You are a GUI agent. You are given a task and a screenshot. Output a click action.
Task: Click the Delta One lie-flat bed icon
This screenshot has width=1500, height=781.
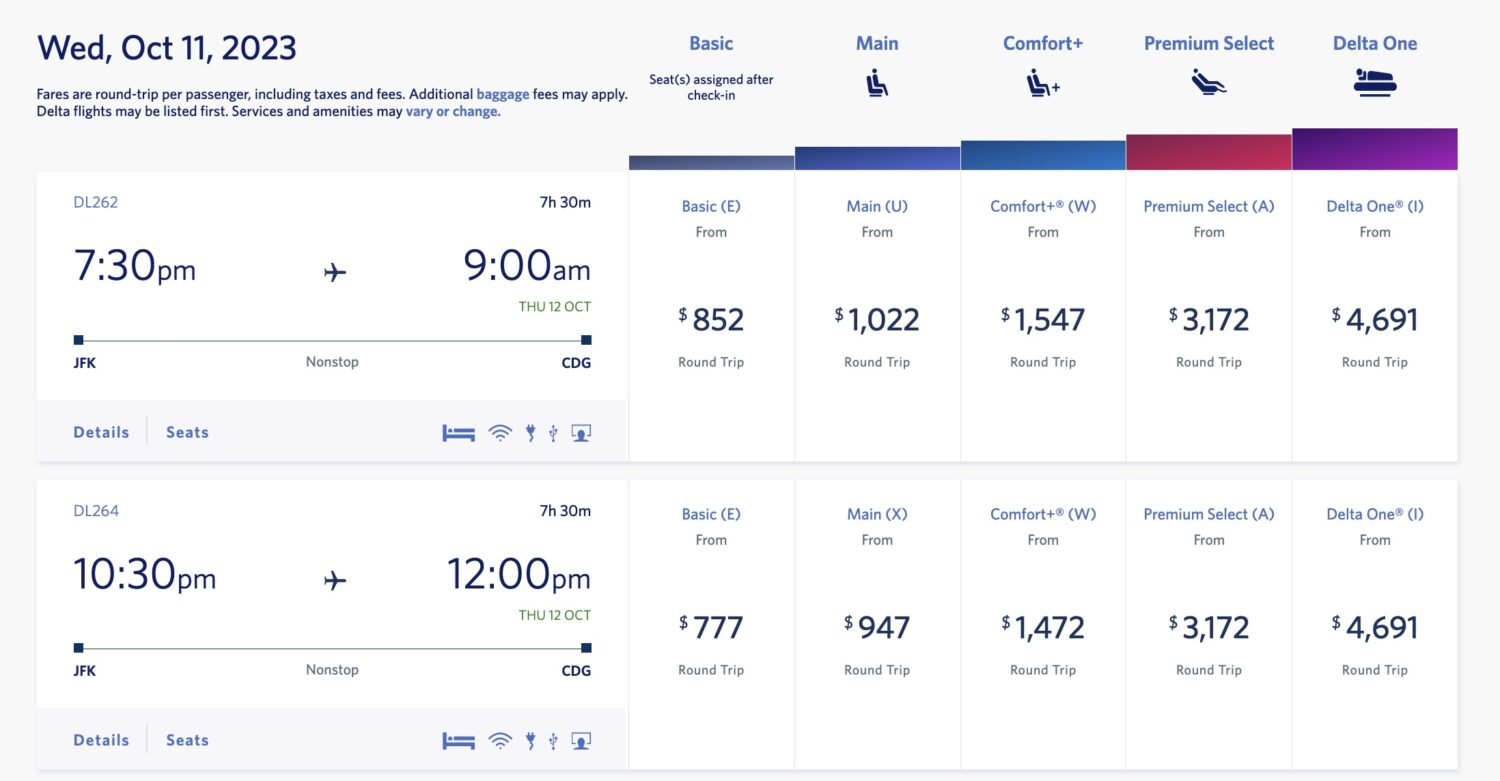[1375, 84]
